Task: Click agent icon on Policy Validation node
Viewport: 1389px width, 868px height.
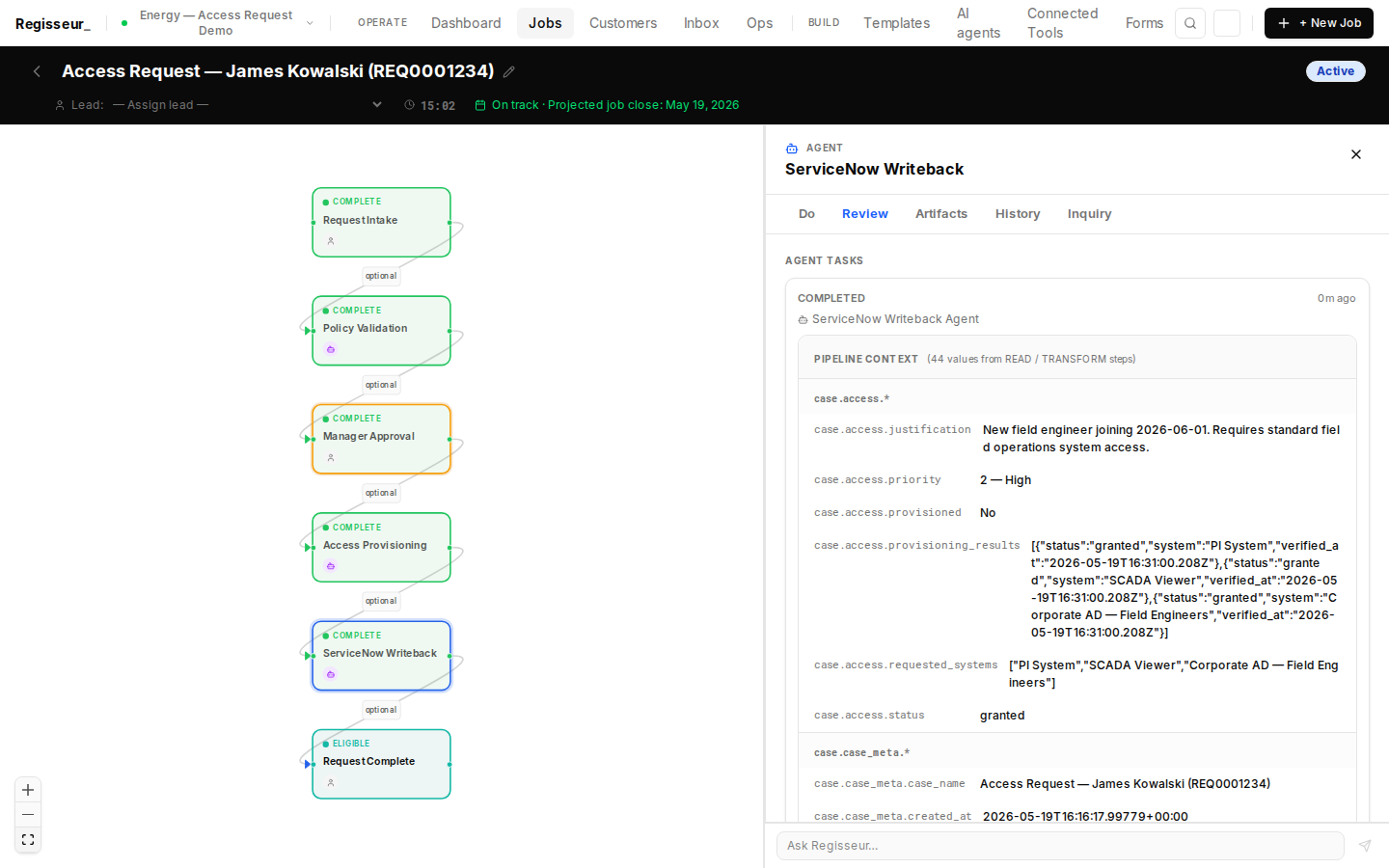Action: (x=331, y=349)
